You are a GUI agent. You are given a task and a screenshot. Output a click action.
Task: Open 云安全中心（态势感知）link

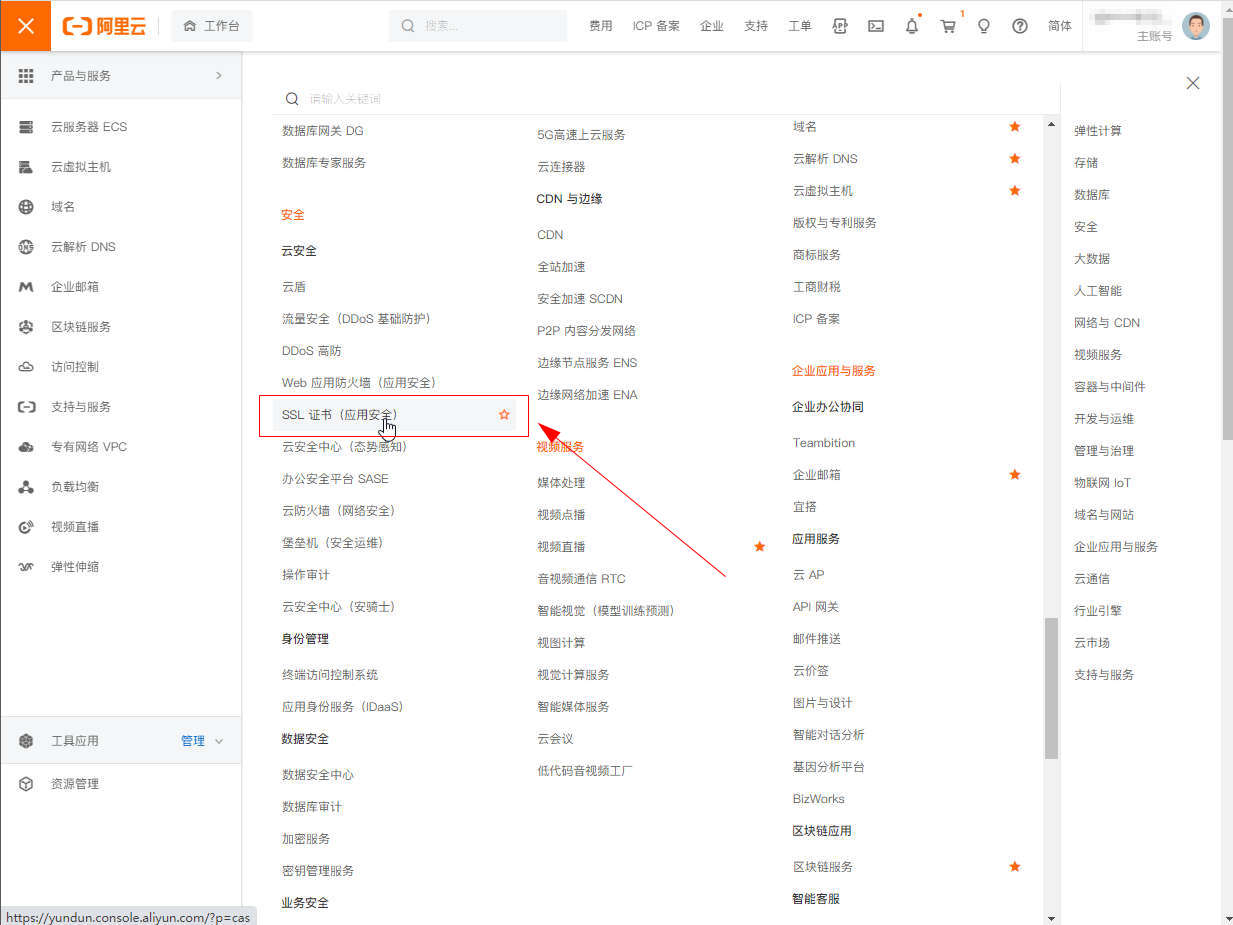(x=345, y=447)
